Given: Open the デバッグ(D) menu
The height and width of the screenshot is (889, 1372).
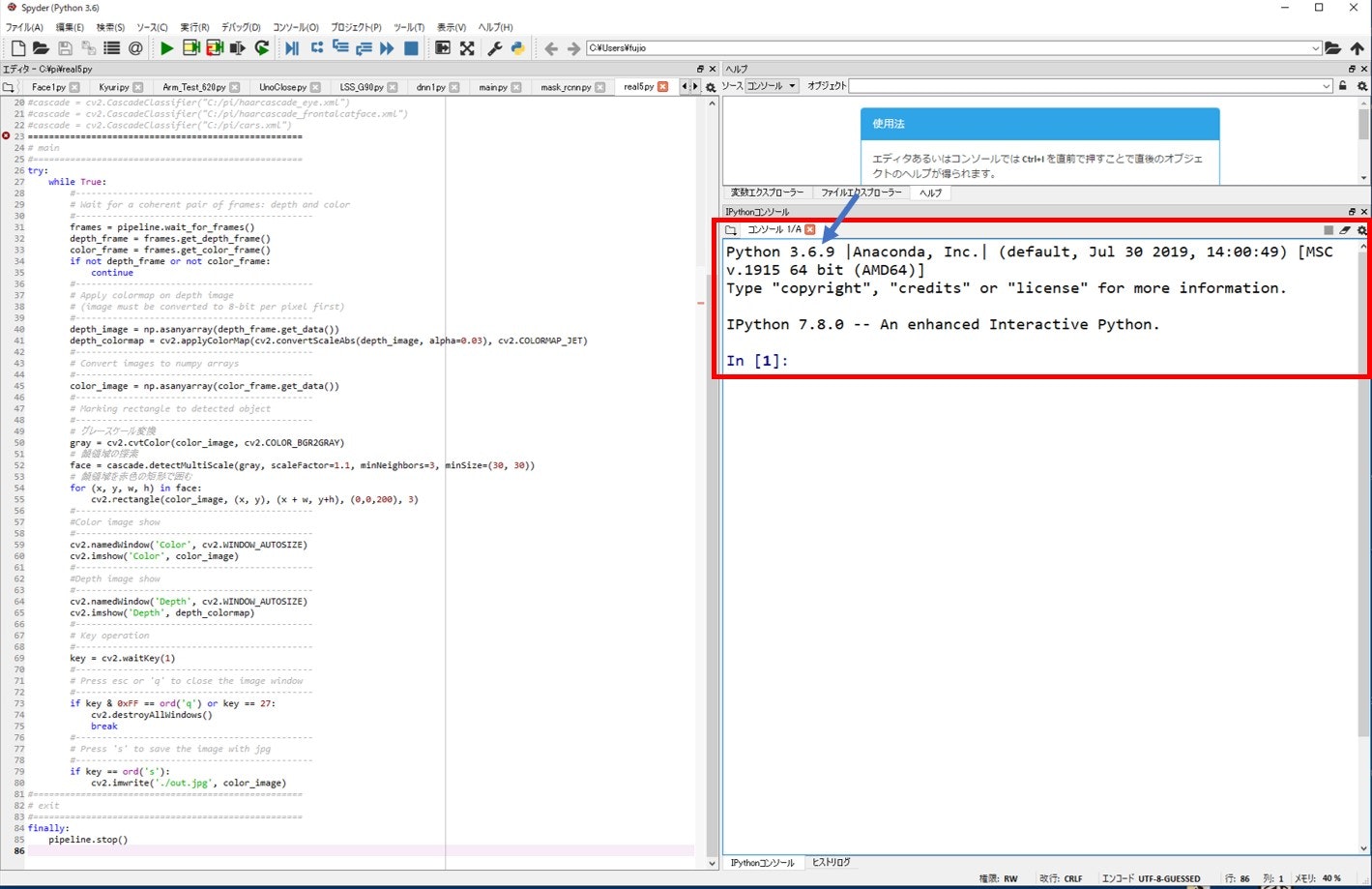Looking at the screenshot, I should click(241, 27).
